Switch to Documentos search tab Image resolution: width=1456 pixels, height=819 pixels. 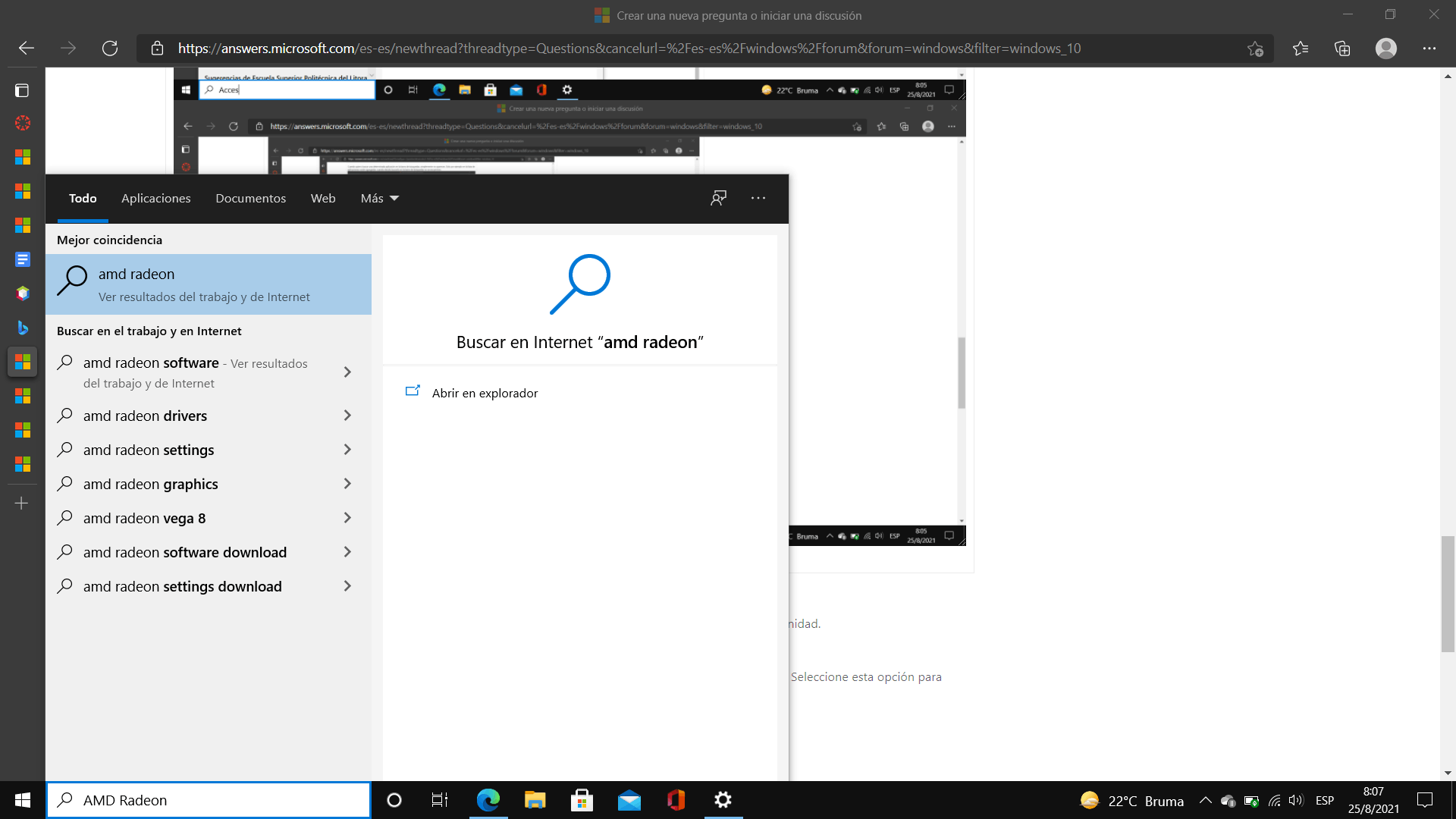tap(250, 198)
